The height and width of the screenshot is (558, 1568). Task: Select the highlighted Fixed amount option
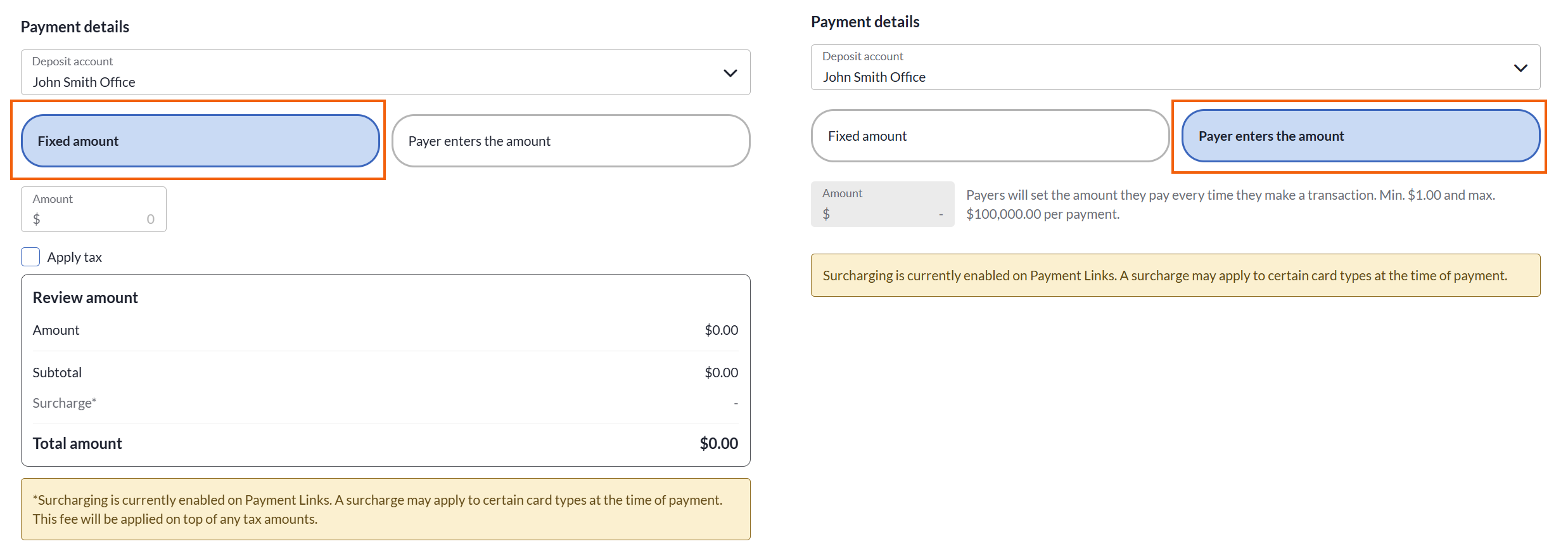click(x=200, y=141)
